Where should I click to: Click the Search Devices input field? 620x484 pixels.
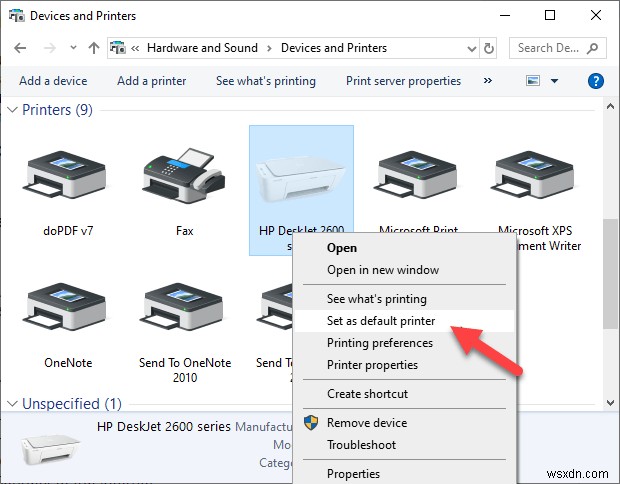pos(558,48)
